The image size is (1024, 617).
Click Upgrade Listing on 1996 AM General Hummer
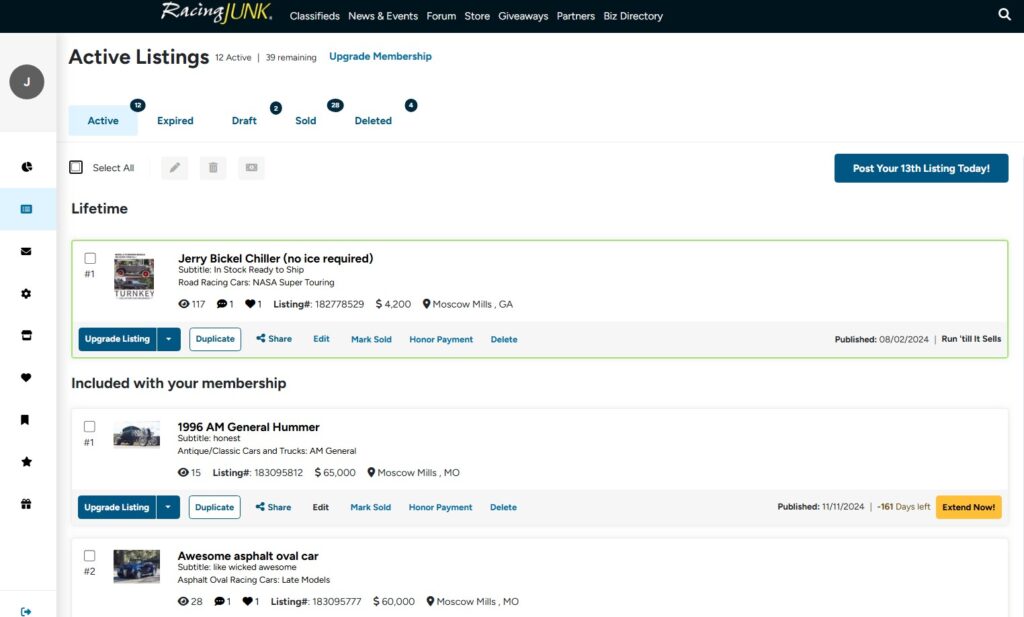pyautogui.click(x=117, y=507)
